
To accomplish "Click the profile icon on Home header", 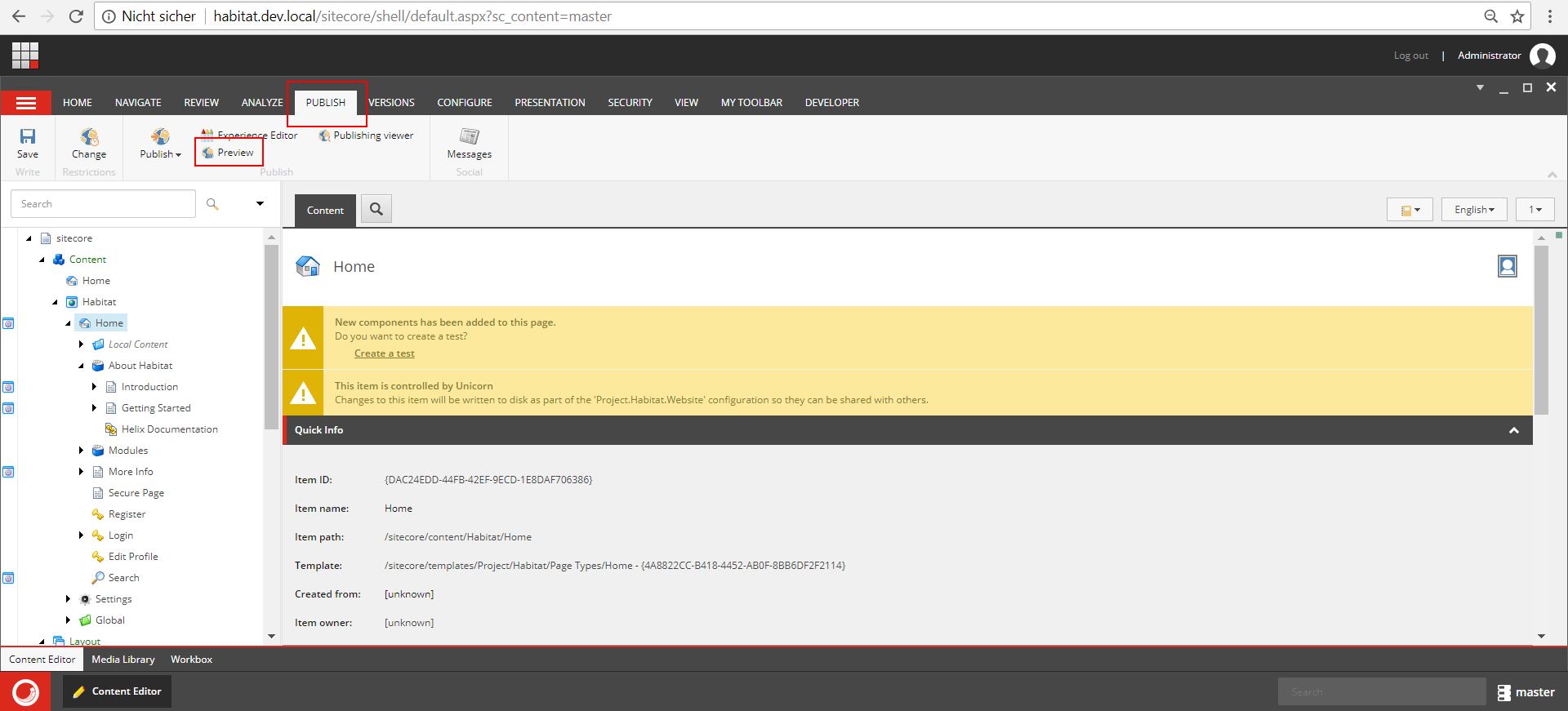I will (1508, 266).
